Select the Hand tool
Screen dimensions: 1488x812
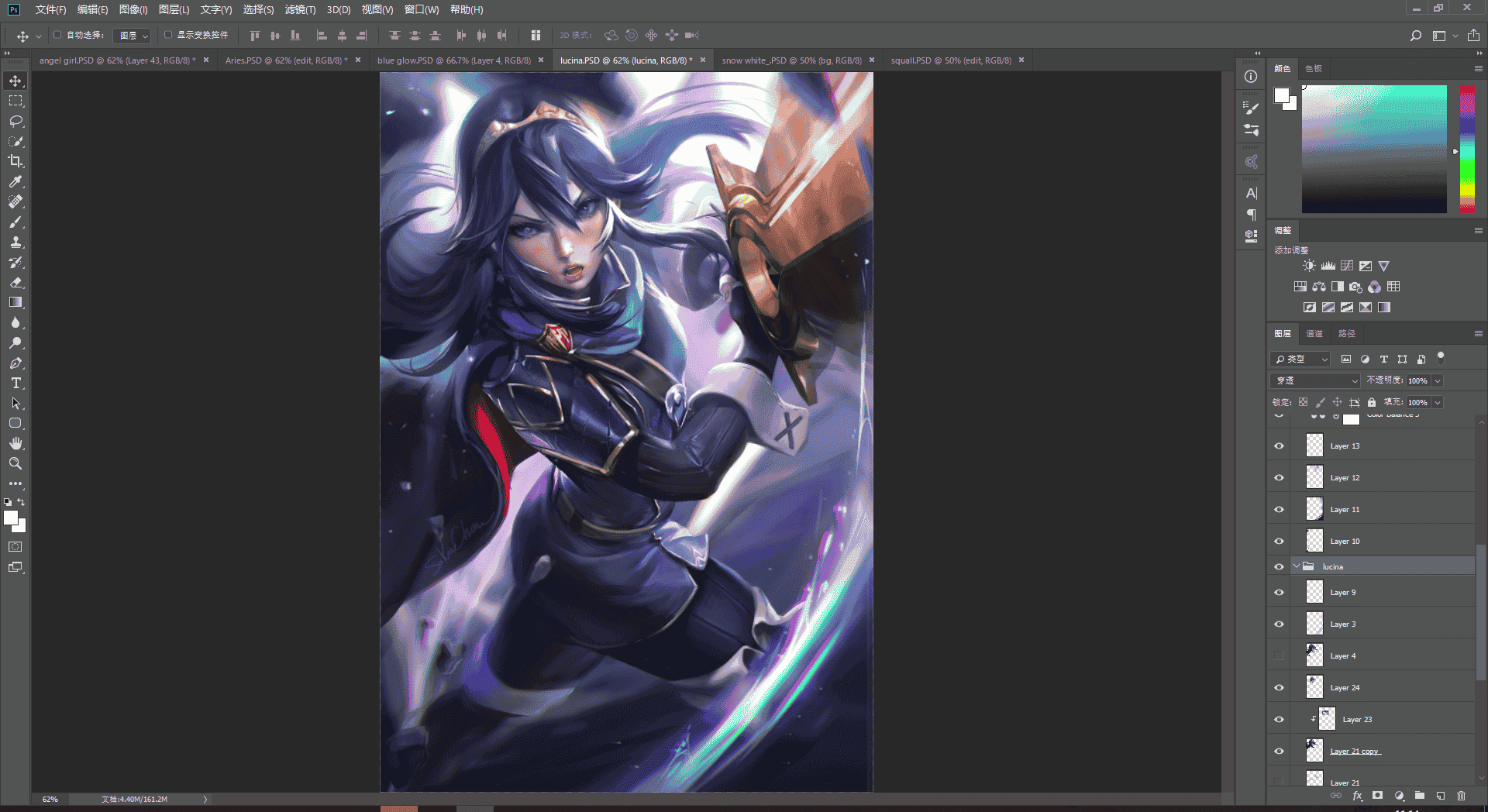click(15, 443)
